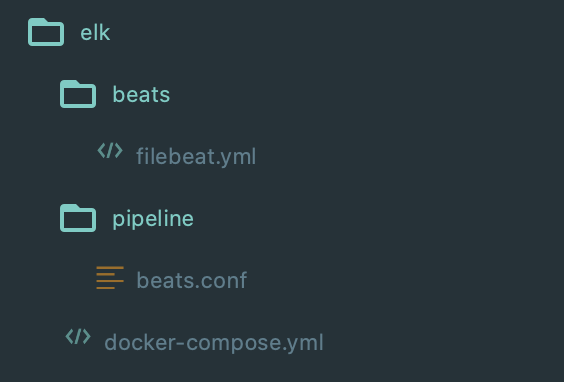Select the beats folder label

click(141, 95)
